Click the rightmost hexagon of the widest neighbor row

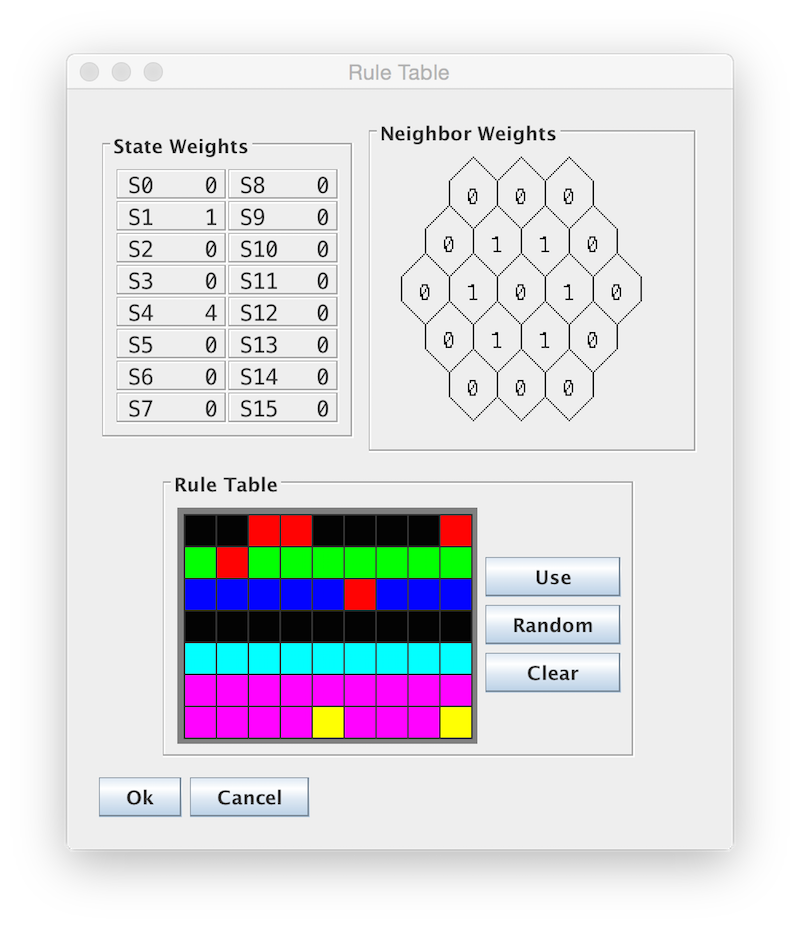pyautogui.click(x=617, y=291)
